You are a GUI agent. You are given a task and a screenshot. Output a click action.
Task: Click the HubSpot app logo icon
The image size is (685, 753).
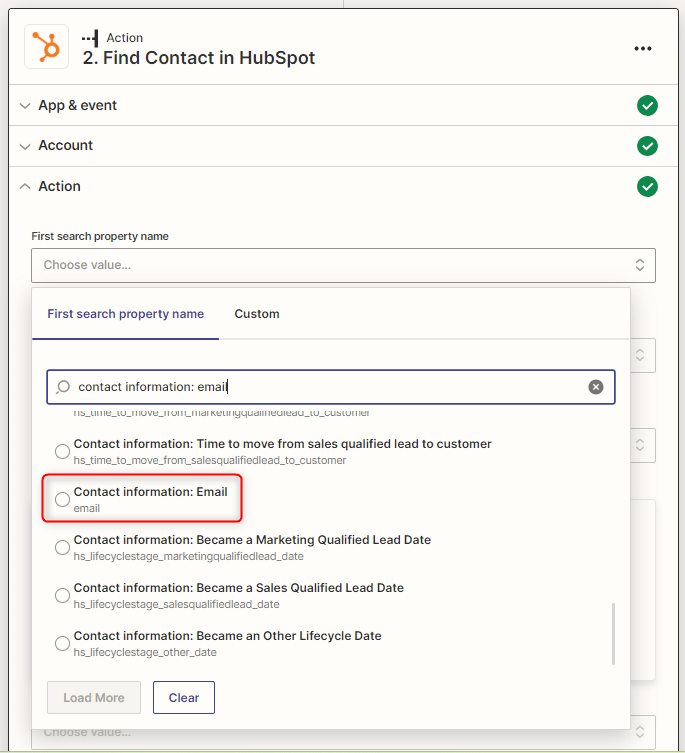pyautogui.click(x=47, y=47)
